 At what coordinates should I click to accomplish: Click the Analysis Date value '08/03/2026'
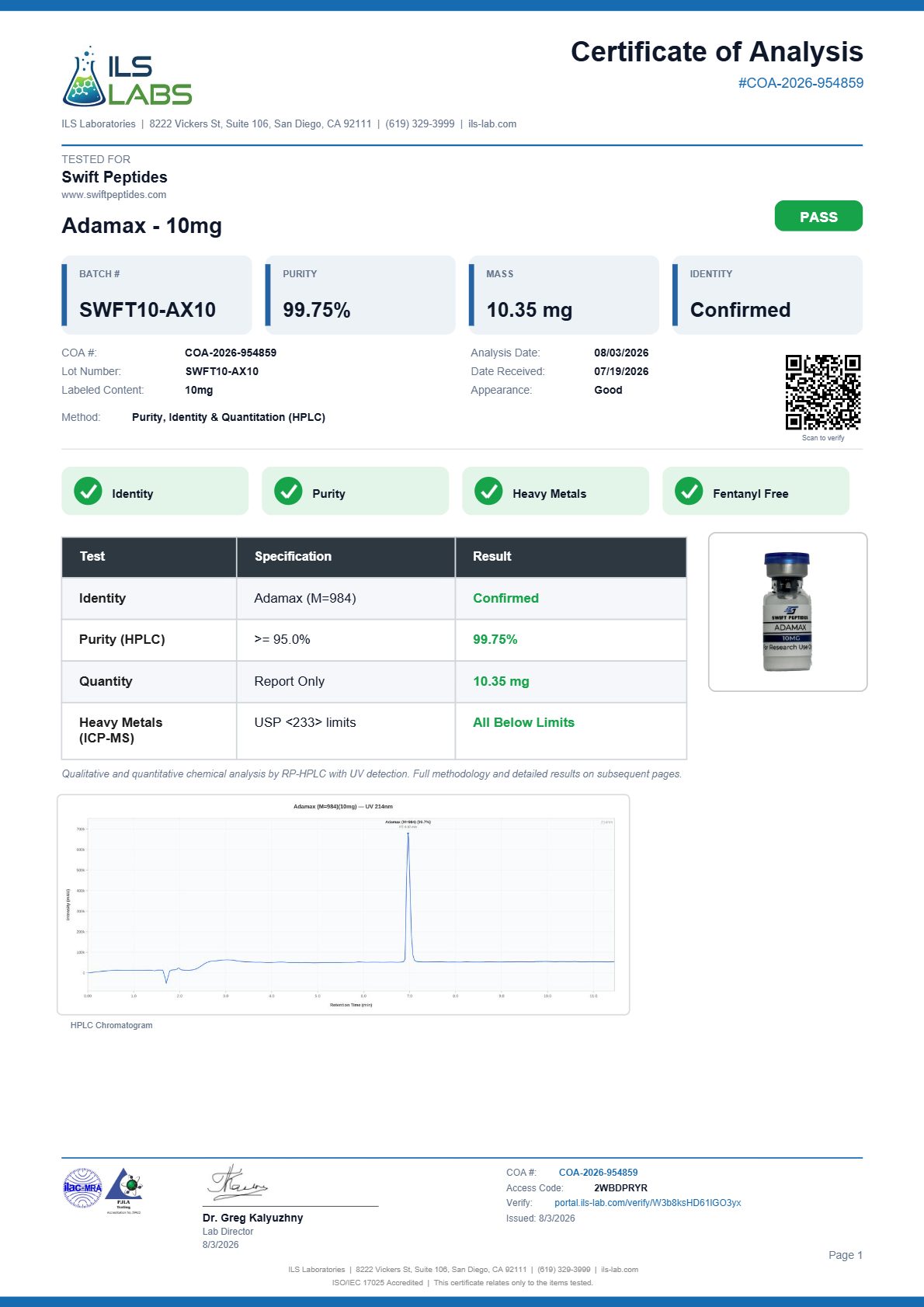[x=621, y=353]
